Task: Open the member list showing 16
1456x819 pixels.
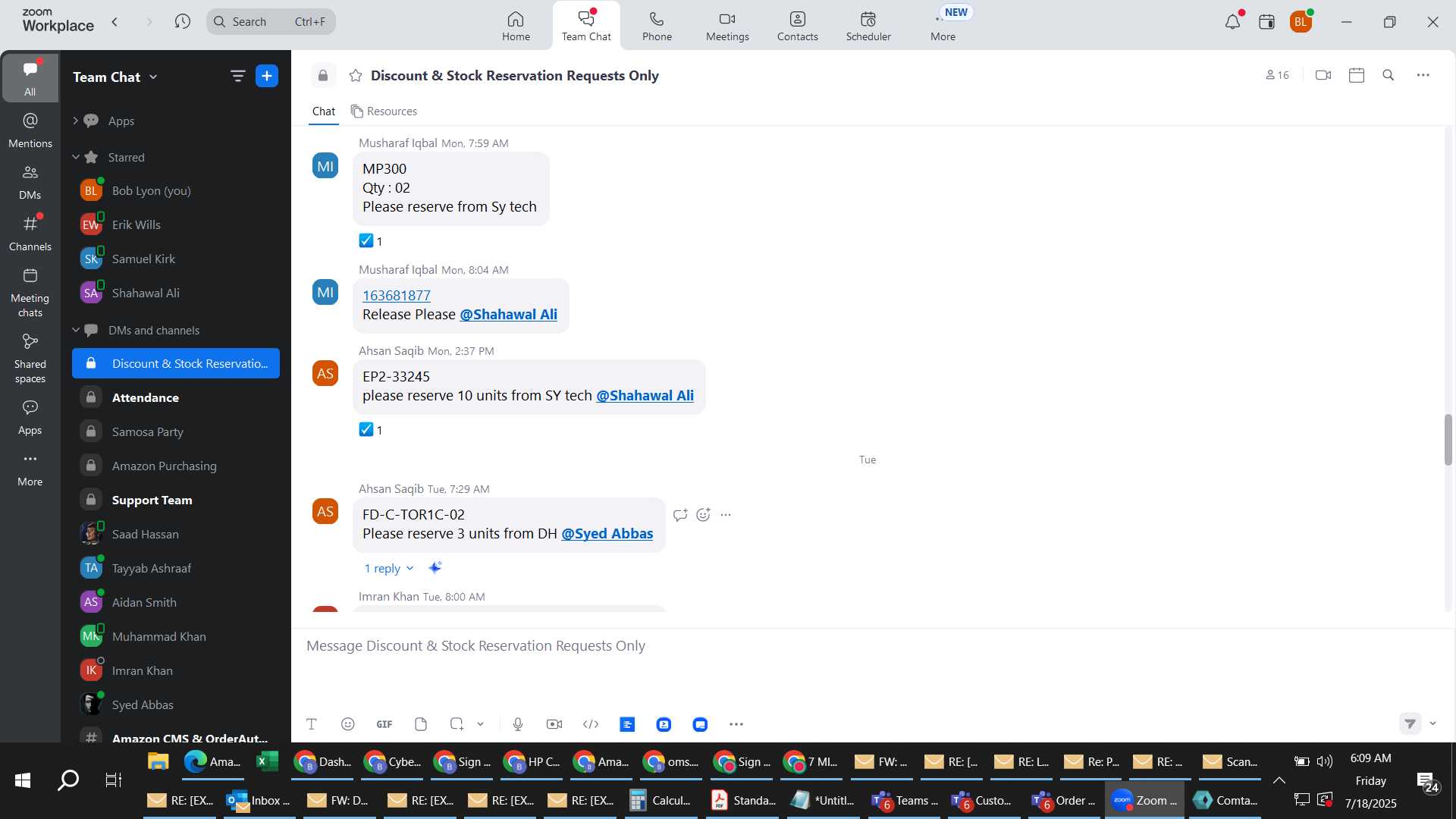Action: click(x=1278, y=75)
